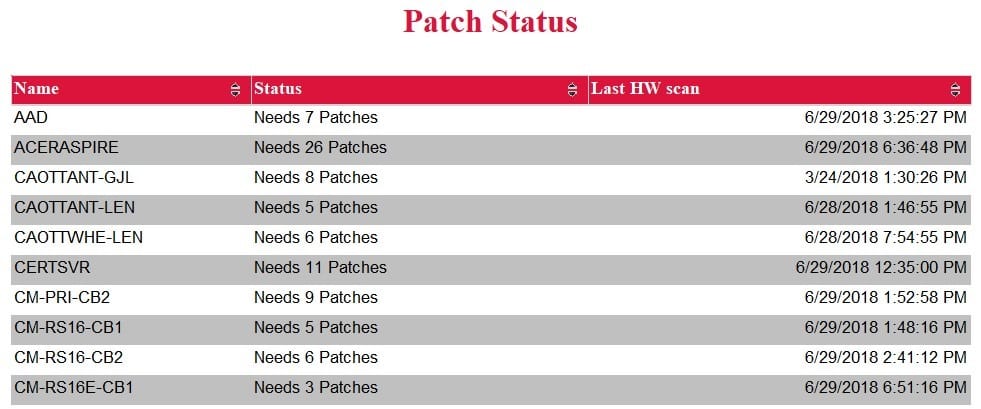
Task: Click the Needs 26 Patches status
Action: [x=320, y=148]
